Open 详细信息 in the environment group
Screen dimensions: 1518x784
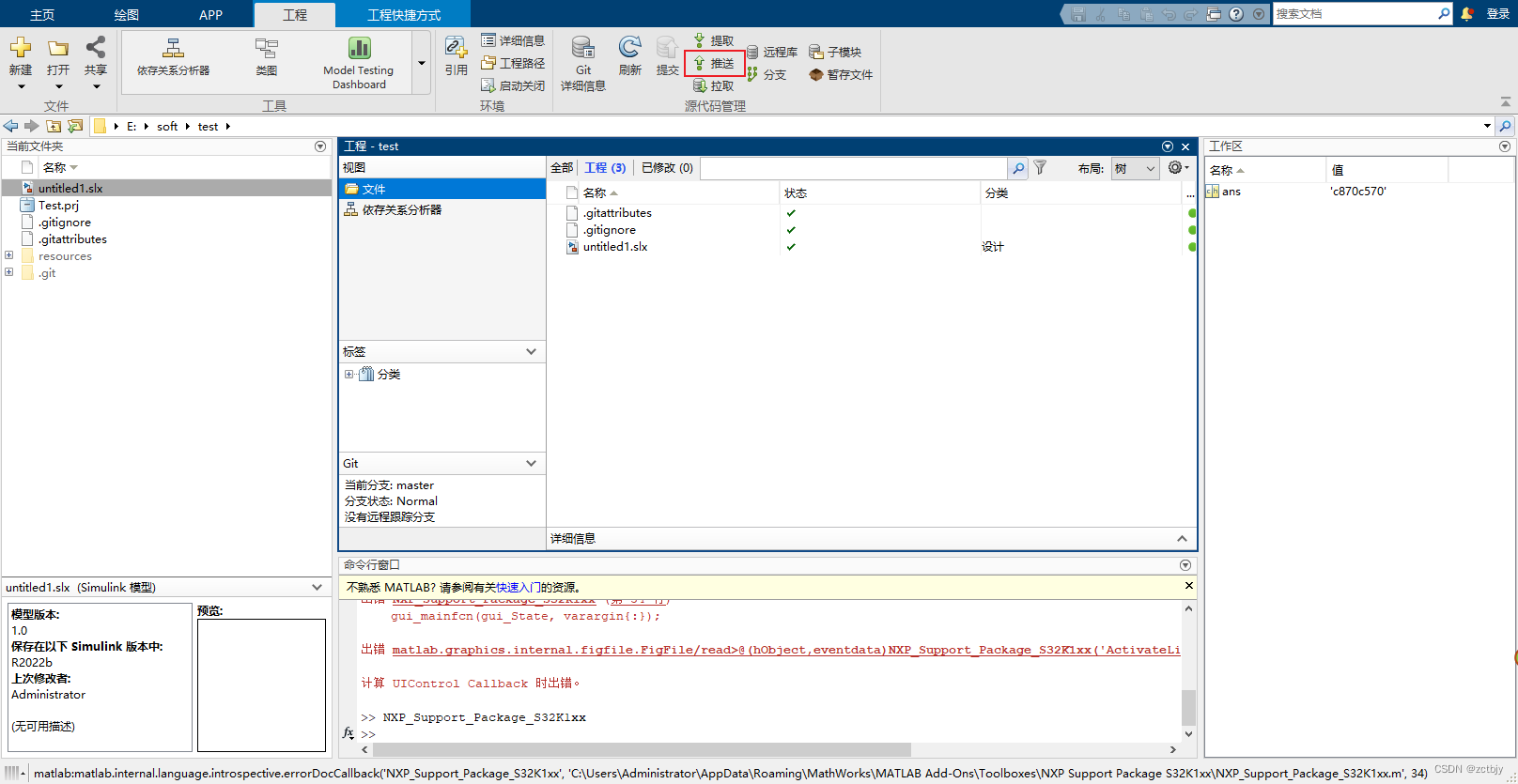click(513, 40)
